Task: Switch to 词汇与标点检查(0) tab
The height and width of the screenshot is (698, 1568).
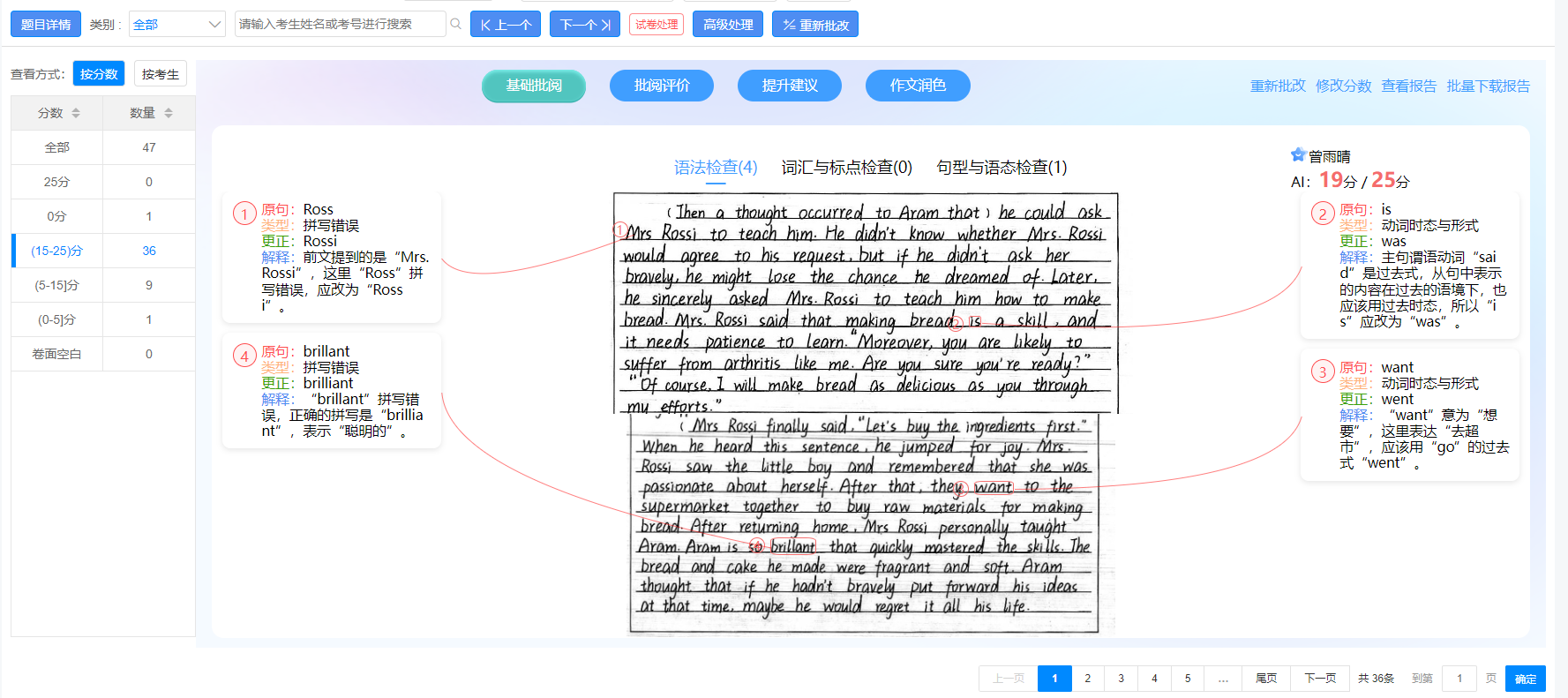Action: 846,167
